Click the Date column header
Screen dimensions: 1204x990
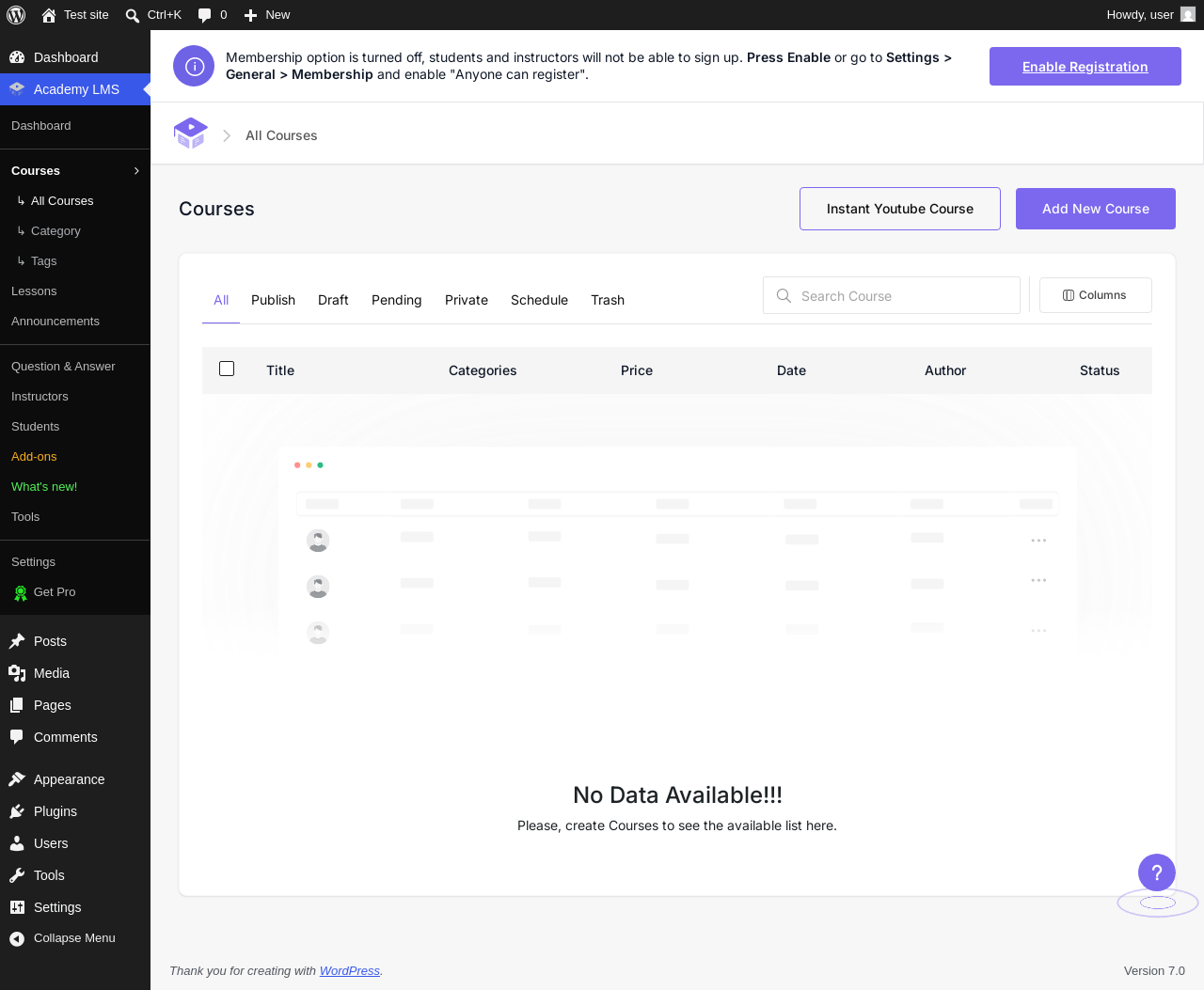(x=791, y=370)
